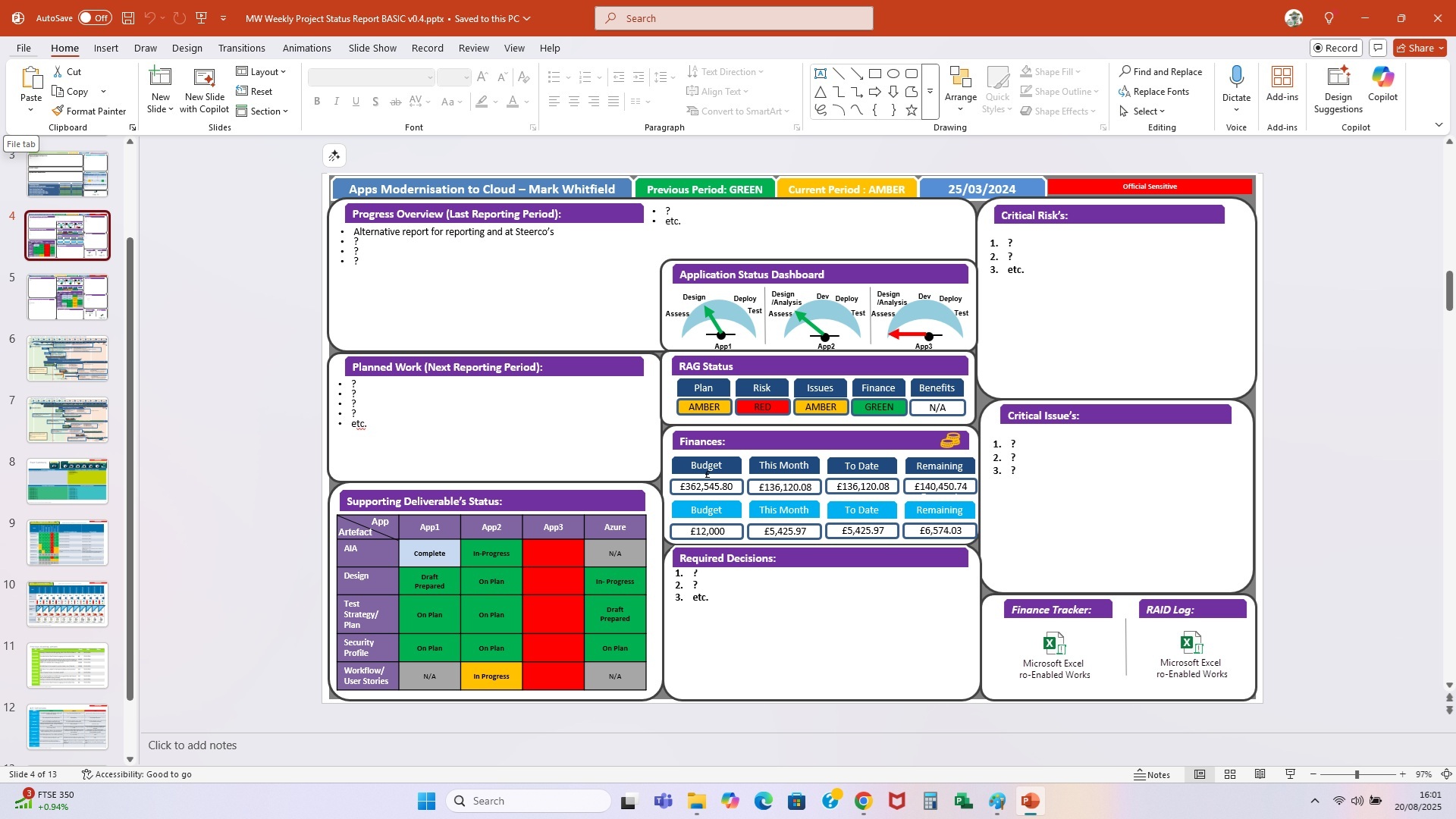The width and height of the screenshot is (1456, 819).
Task: Click the Reset slide button
Action: [256, 91]
